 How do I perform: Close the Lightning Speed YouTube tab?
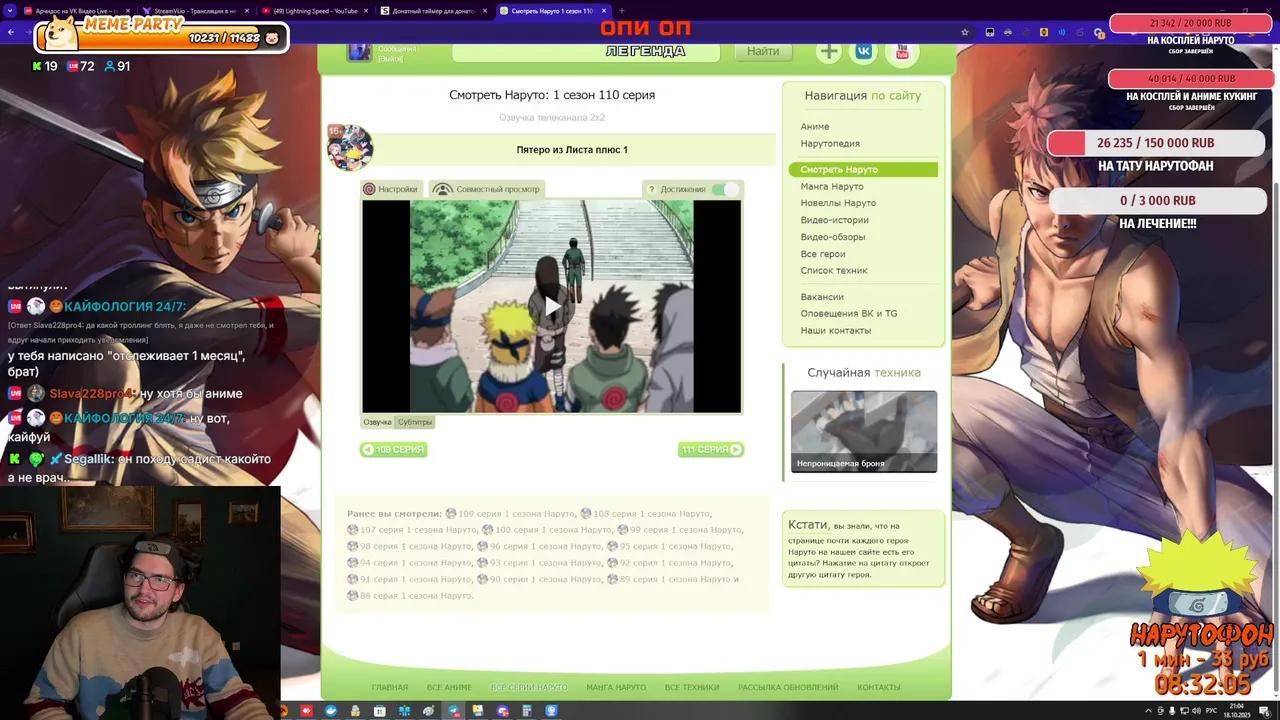click(366, 11)
